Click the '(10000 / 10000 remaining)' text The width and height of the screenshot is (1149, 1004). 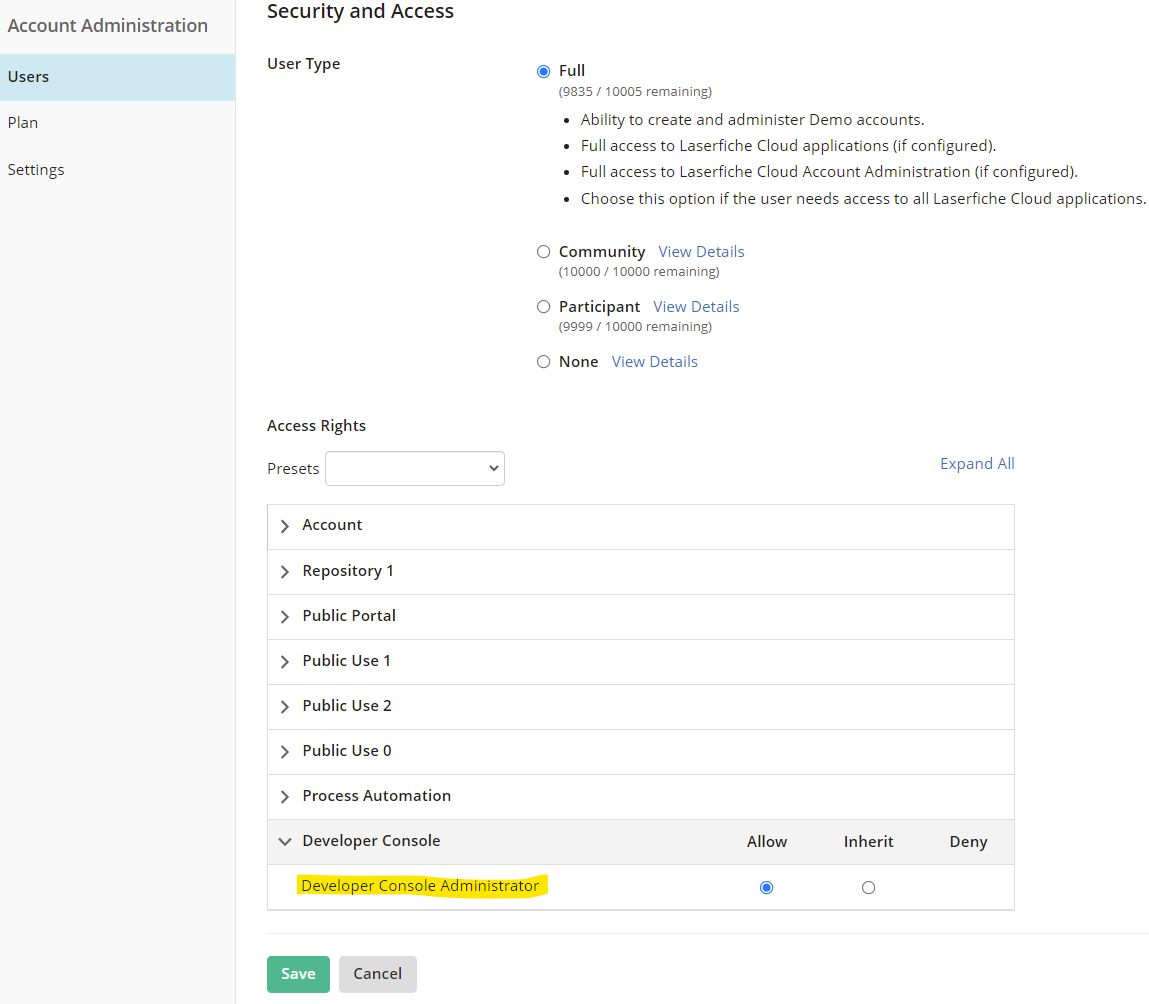coord(639,272)
